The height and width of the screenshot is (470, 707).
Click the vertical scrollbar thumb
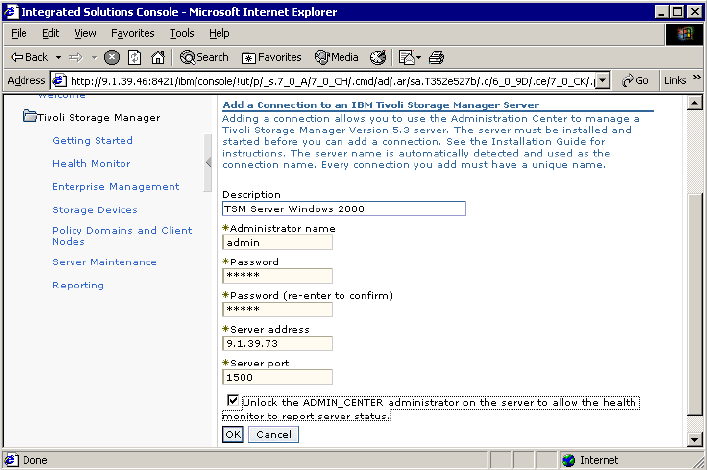pos(694,304)
